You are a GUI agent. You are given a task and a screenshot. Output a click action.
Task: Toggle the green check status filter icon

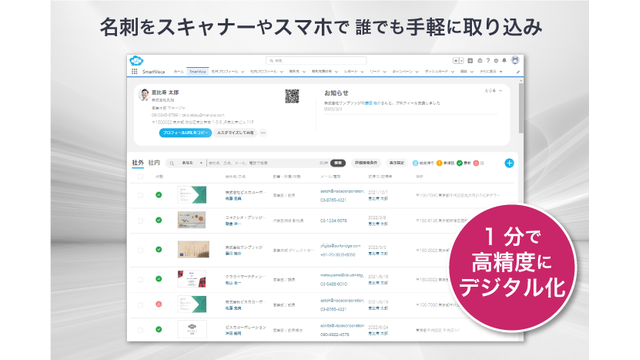coord(460,163)
